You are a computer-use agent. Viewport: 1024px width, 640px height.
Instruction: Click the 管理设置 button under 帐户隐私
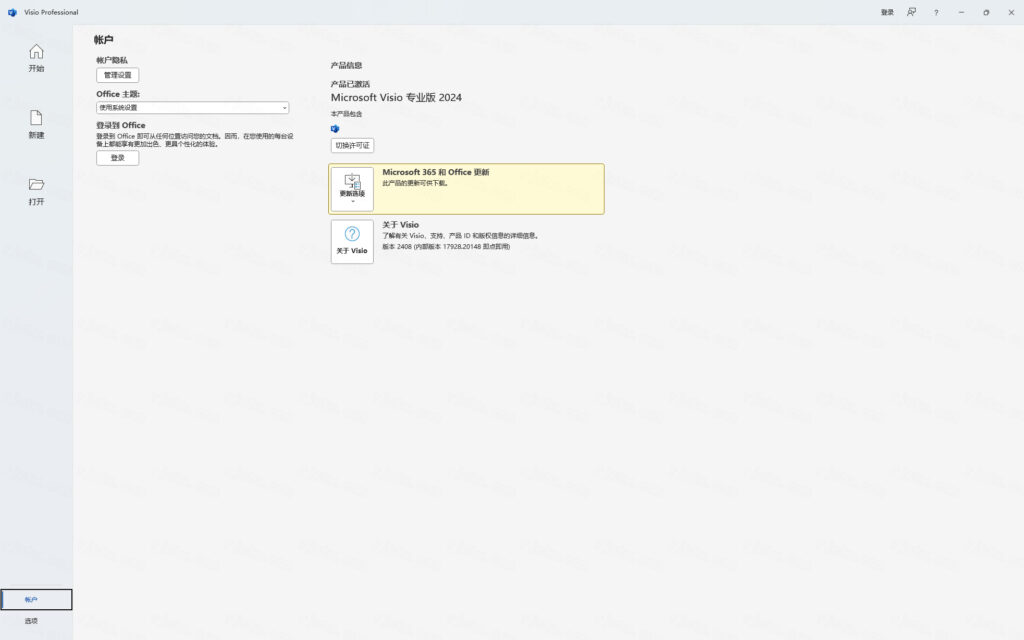pyautogui.click(x=117, y=75)
